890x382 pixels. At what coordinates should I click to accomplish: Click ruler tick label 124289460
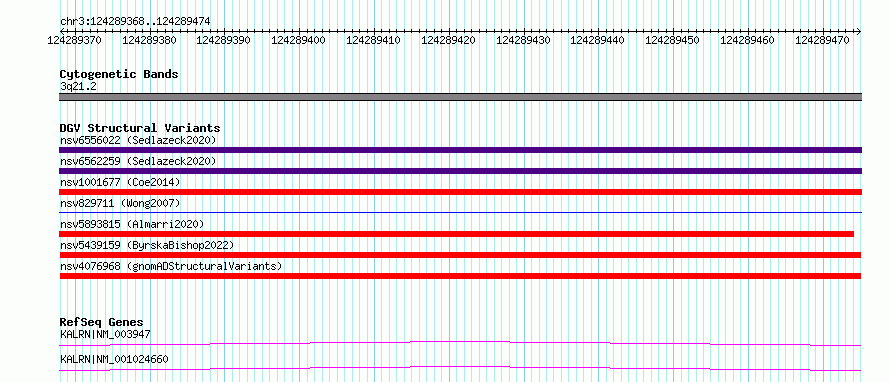(x=747, y=41)
